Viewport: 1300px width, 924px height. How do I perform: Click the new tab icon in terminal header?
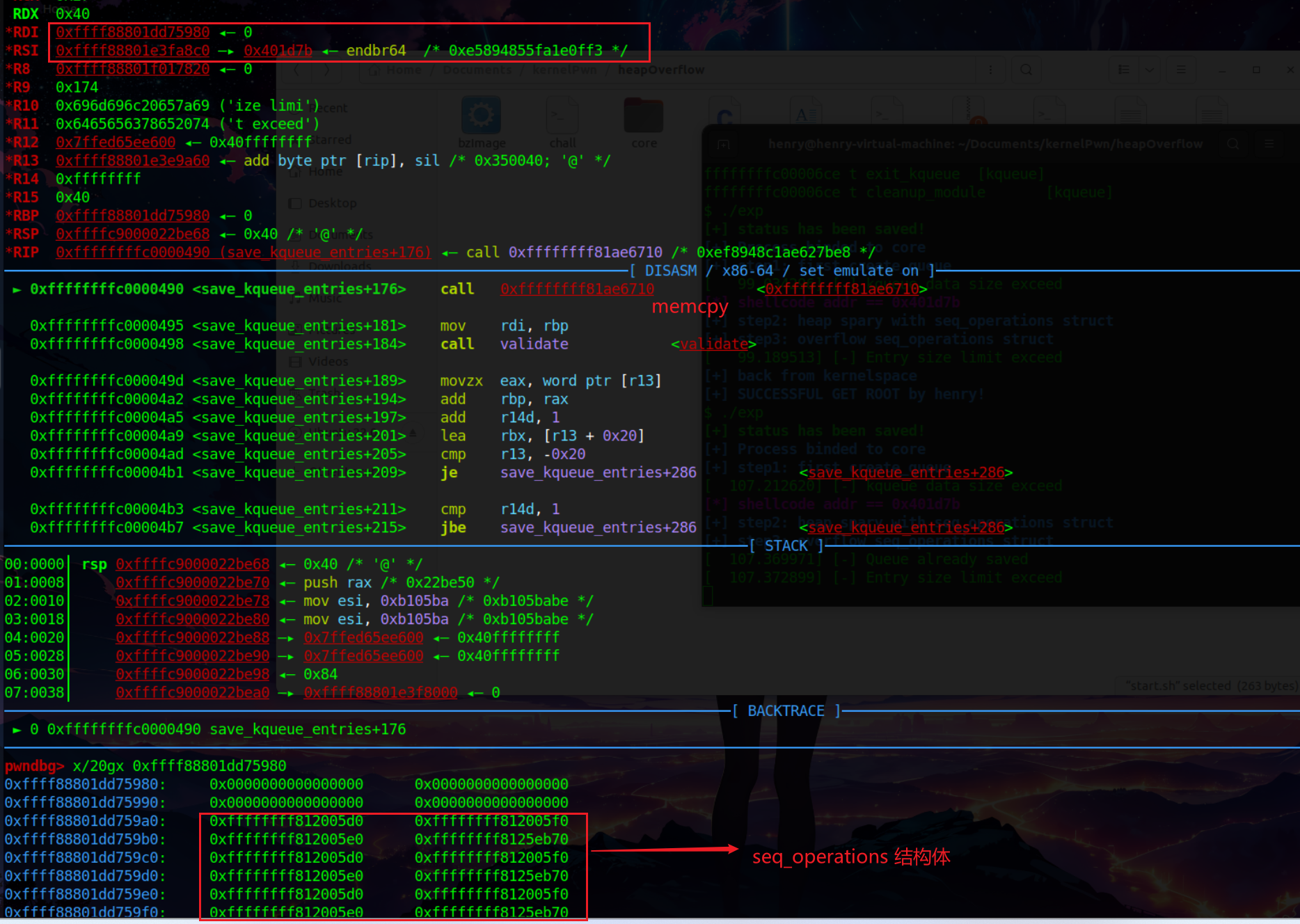pyautogui.click(x=724, y=144)
